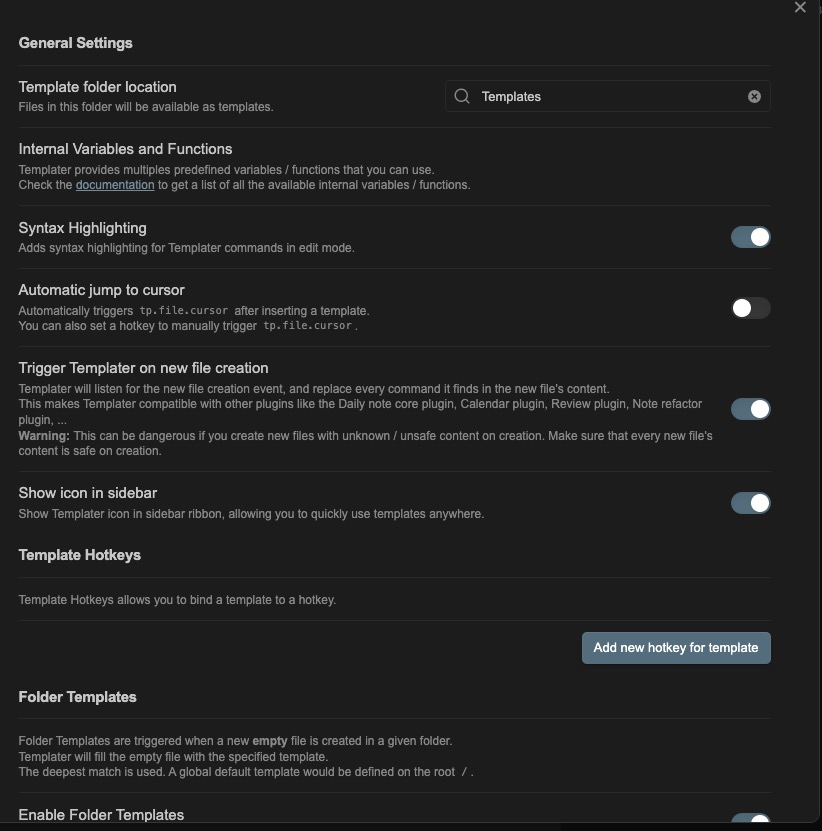This screenshot has height=831, width=822.
Task: Disable Syntax Highlighting
Action: click(x=750, y=237)
